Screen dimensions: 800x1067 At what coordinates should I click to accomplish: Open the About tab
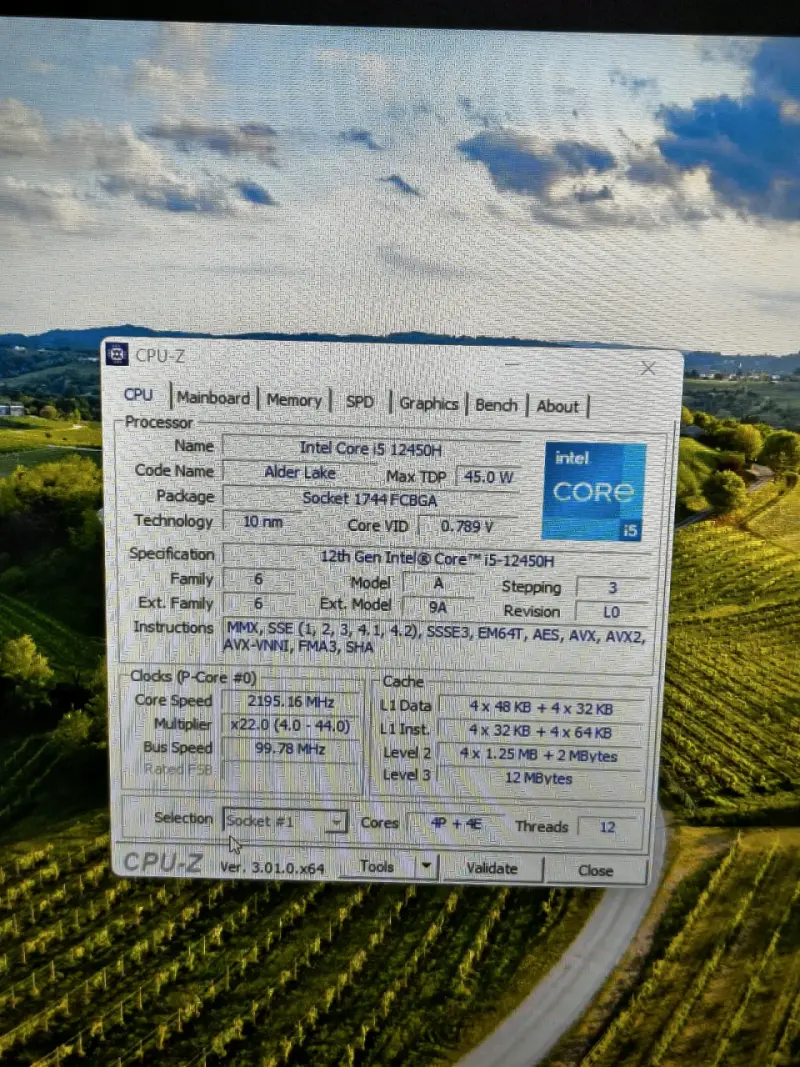pyautogui.click(x=558, y=406)
